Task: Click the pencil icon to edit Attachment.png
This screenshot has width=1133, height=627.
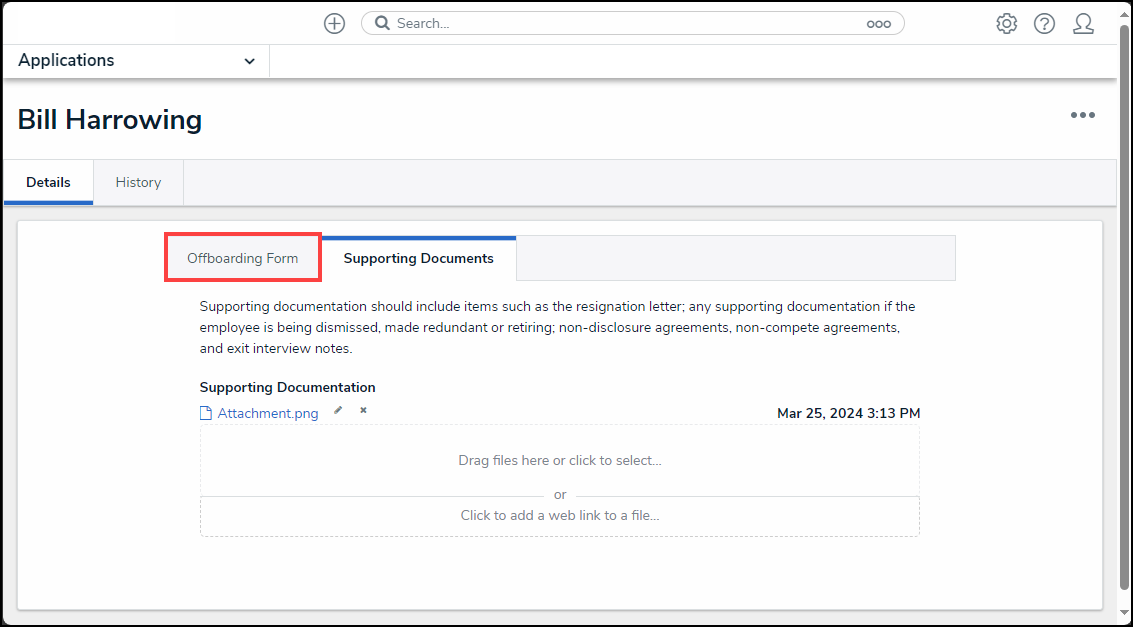Action: pyautogui.click(x=337, y=410)
